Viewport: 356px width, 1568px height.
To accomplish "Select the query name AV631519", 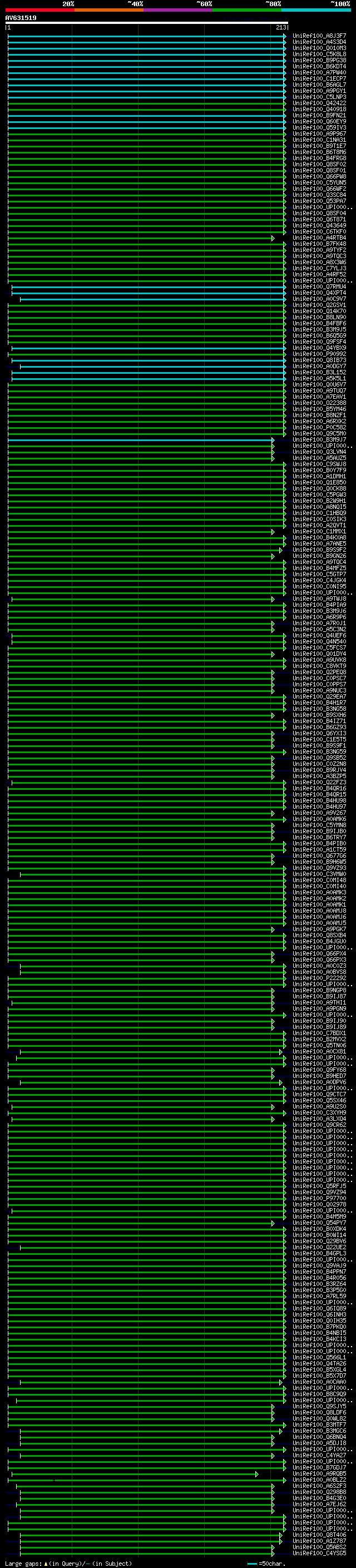I will [x=21, y=18].
